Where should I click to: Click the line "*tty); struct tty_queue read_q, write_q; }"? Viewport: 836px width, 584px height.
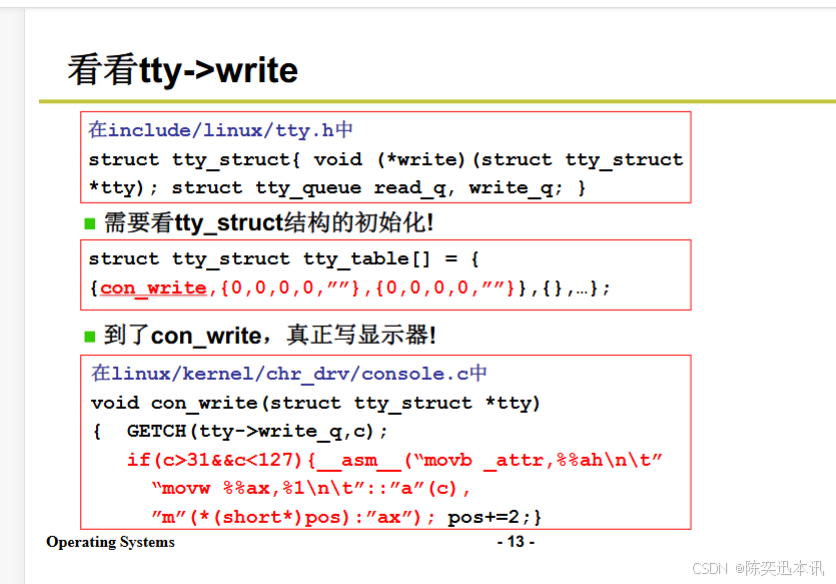337,188
